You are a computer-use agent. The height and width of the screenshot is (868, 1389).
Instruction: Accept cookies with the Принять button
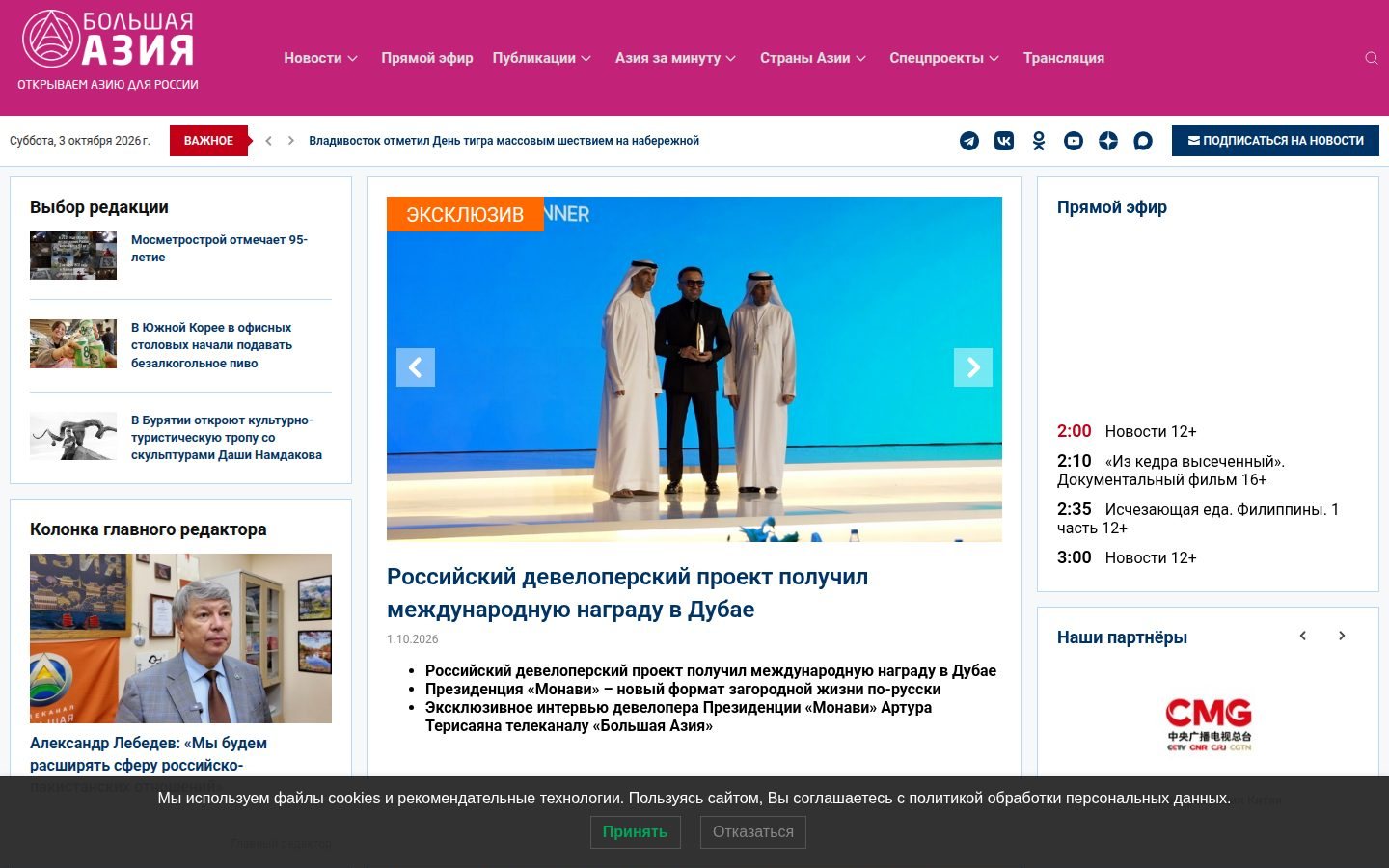coord(635,832)
